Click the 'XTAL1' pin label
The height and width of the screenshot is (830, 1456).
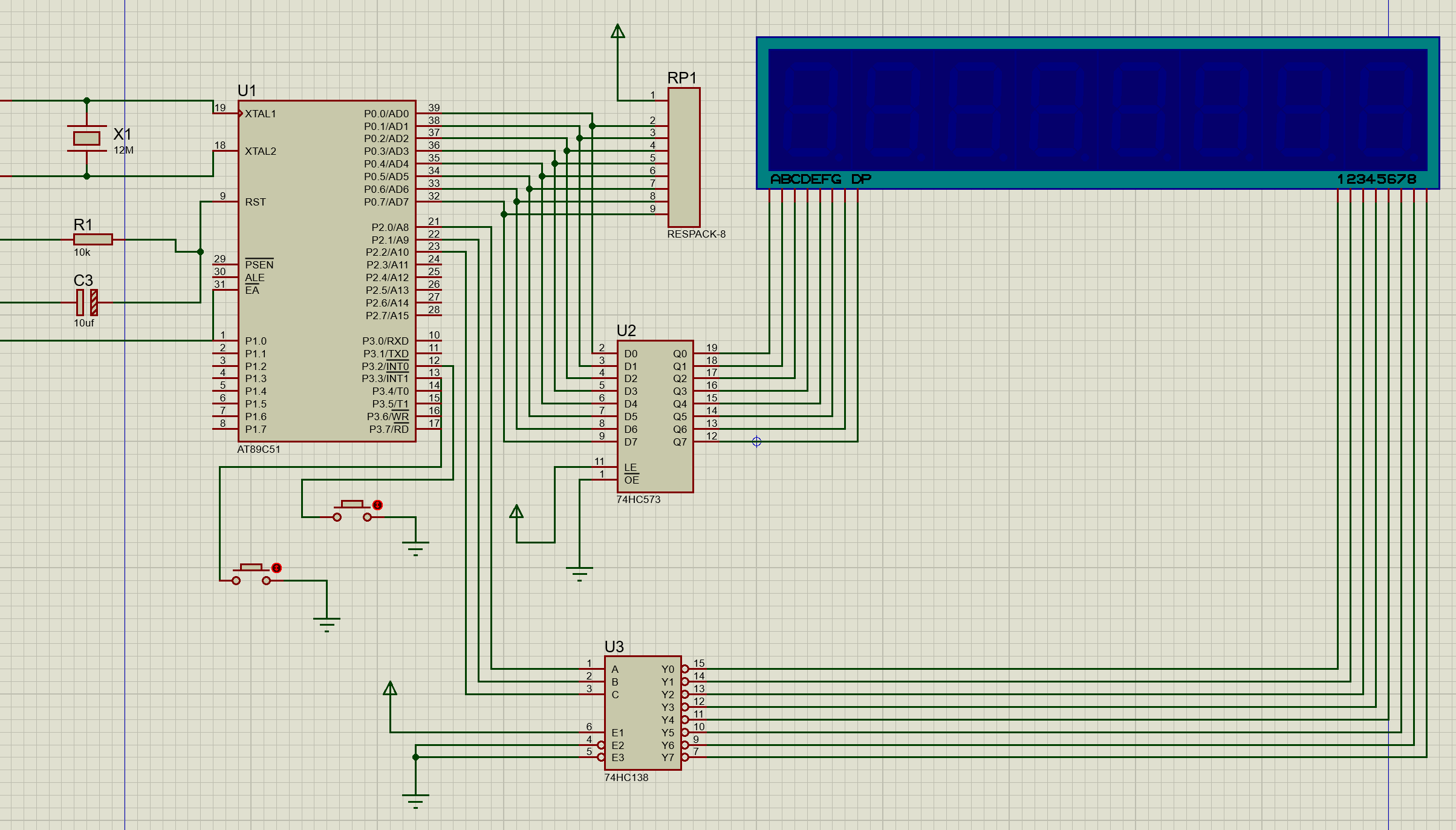(261, 114)
